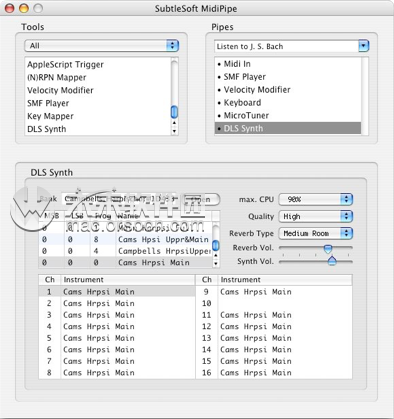Select channel 8 instrument row

coord(117,373)
